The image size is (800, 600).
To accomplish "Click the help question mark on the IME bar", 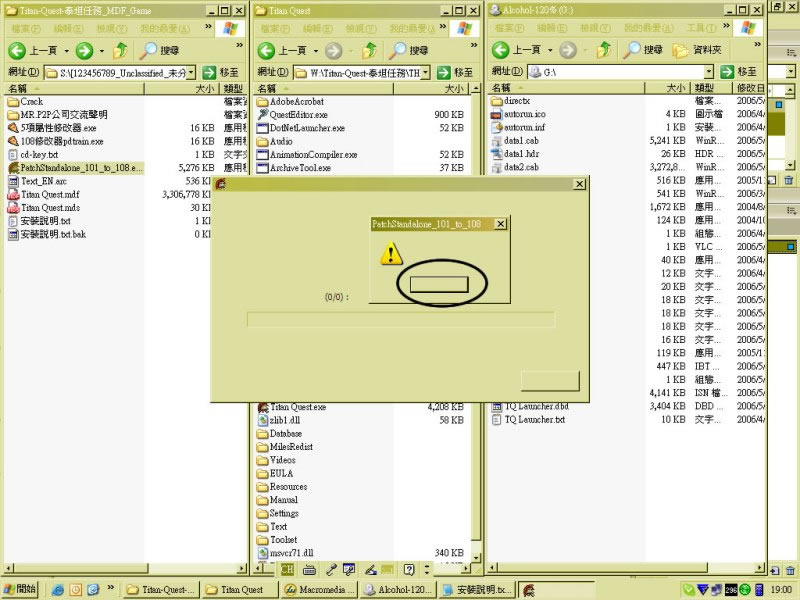I will pyautogui.click(x=409, y=569).
